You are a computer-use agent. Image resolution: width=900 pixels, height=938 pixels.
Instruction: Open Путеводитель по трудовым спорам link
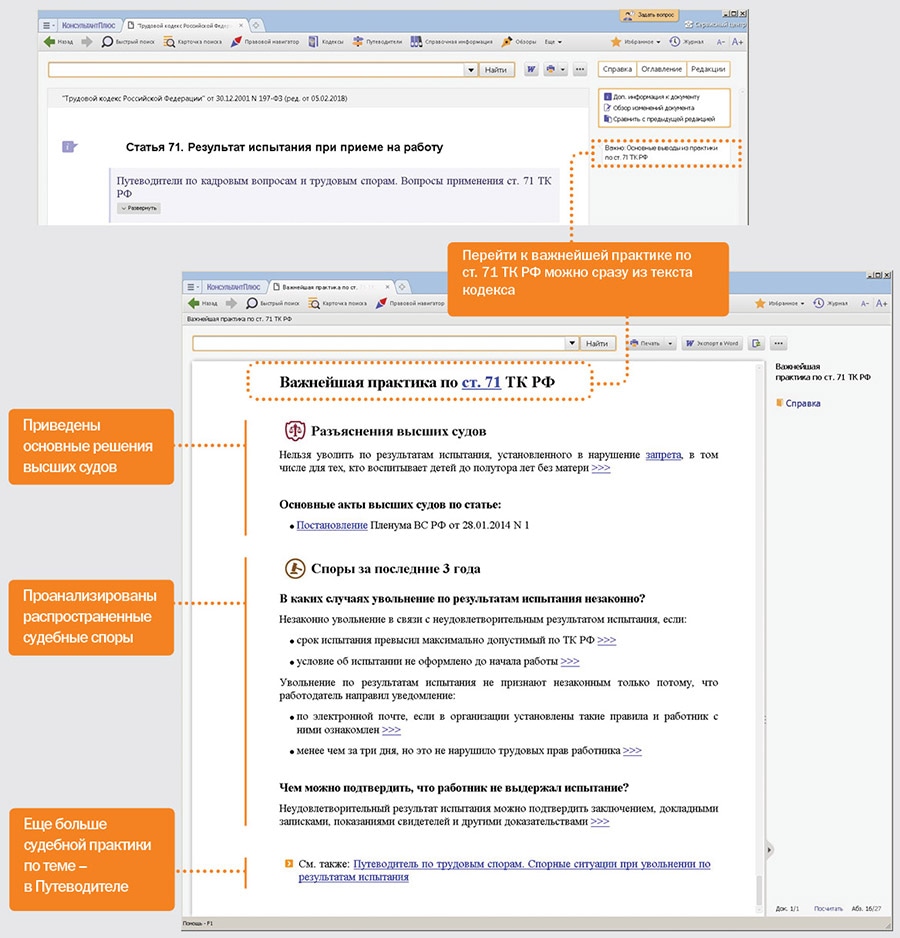tap(504, 870)
